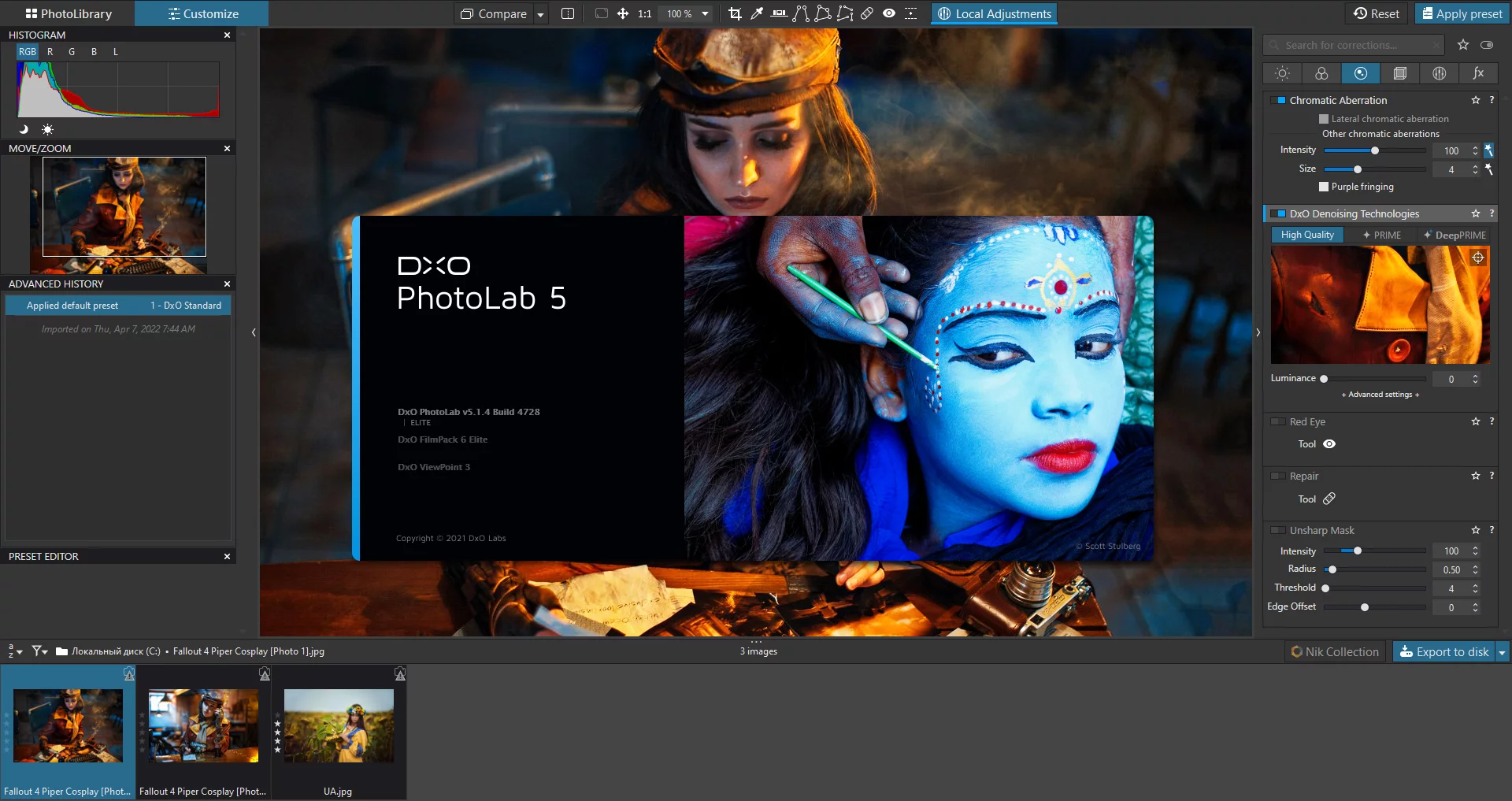
Task: Show favorite corrections with star filter
Action: pyautogui.click(x=1463, y=45)
